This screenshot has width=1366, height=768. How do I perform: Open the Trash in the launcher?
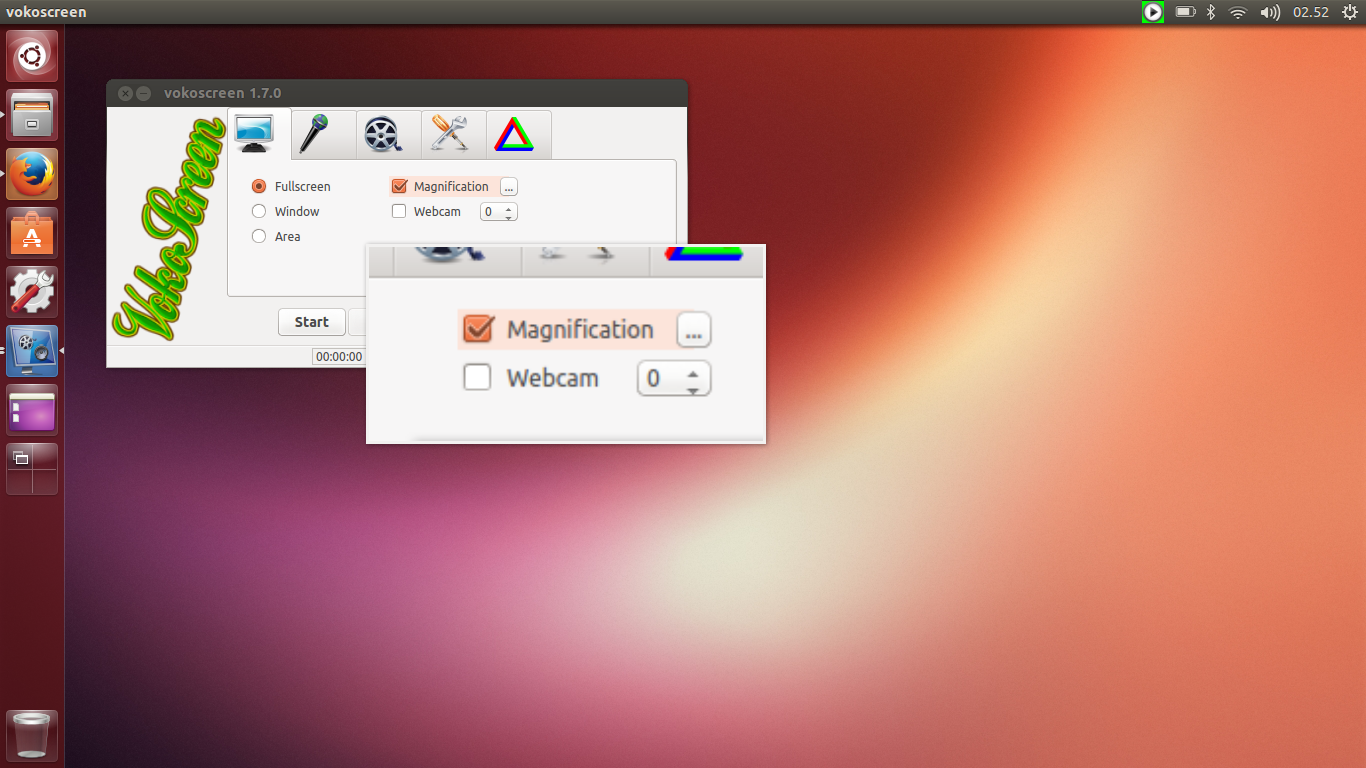pyautogui.click(x=32, y=736)
